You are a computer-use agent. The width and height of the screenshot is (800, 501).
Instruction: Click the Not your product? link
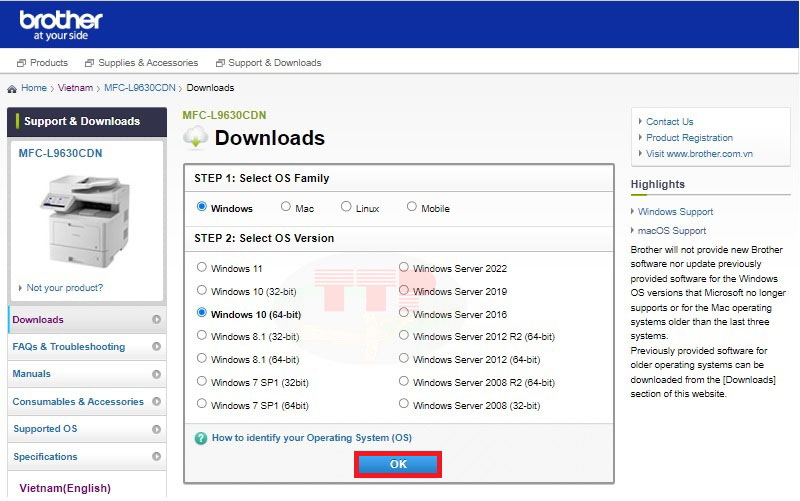[64, 288]
